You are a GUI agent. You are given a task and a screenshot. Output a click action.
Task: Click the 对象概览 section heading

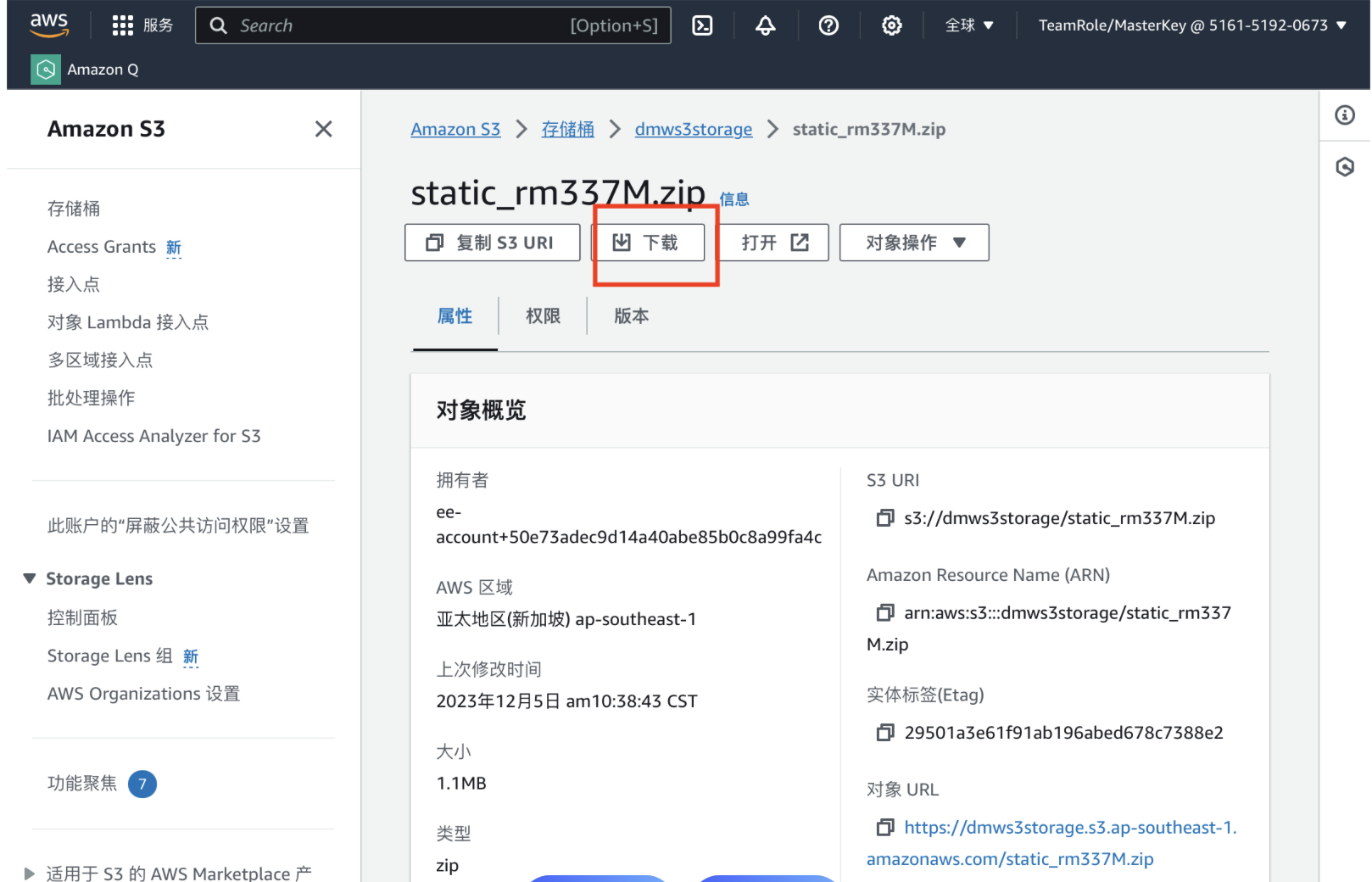(481, 410)
